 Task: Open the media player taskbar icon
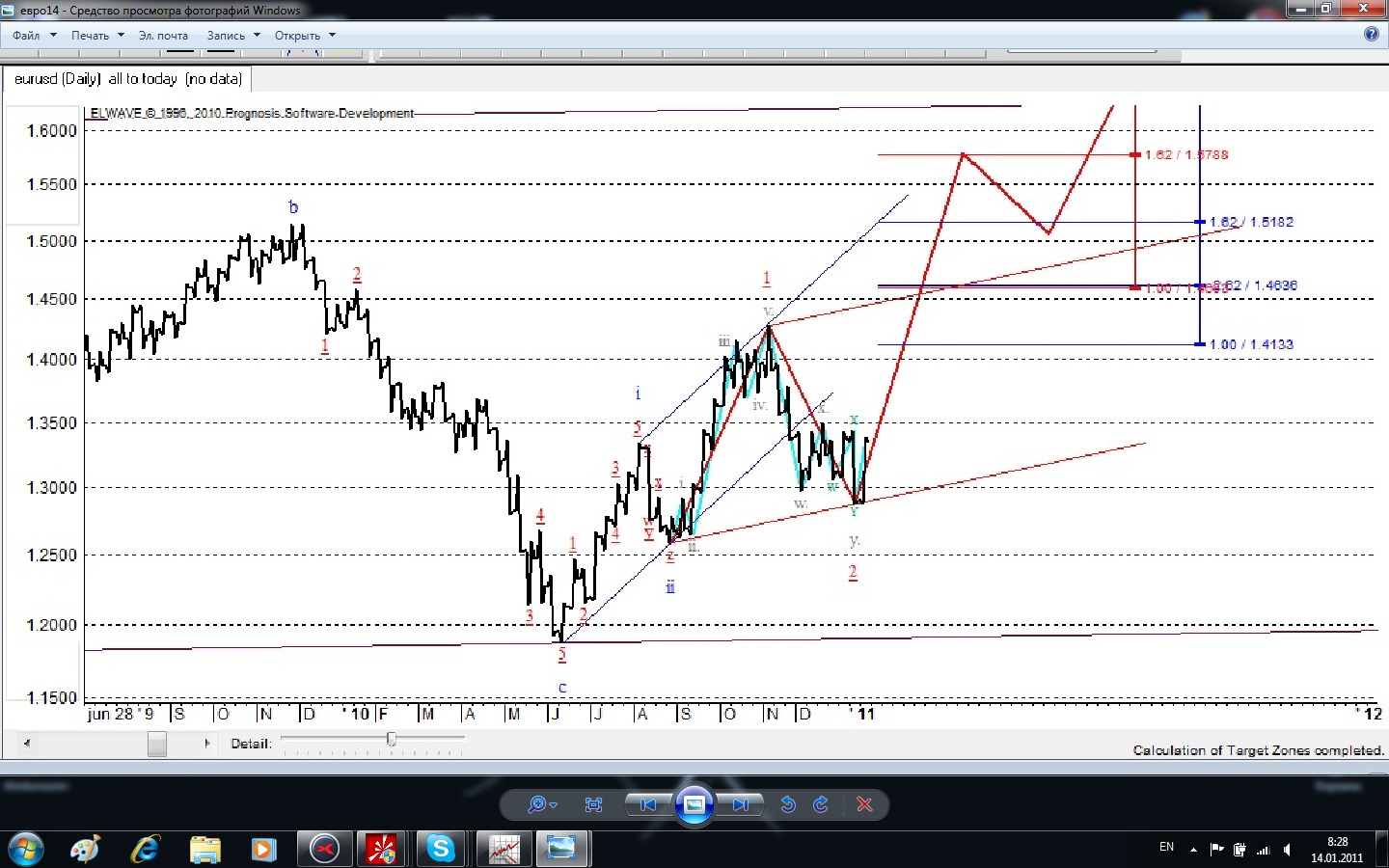[263, 850]
